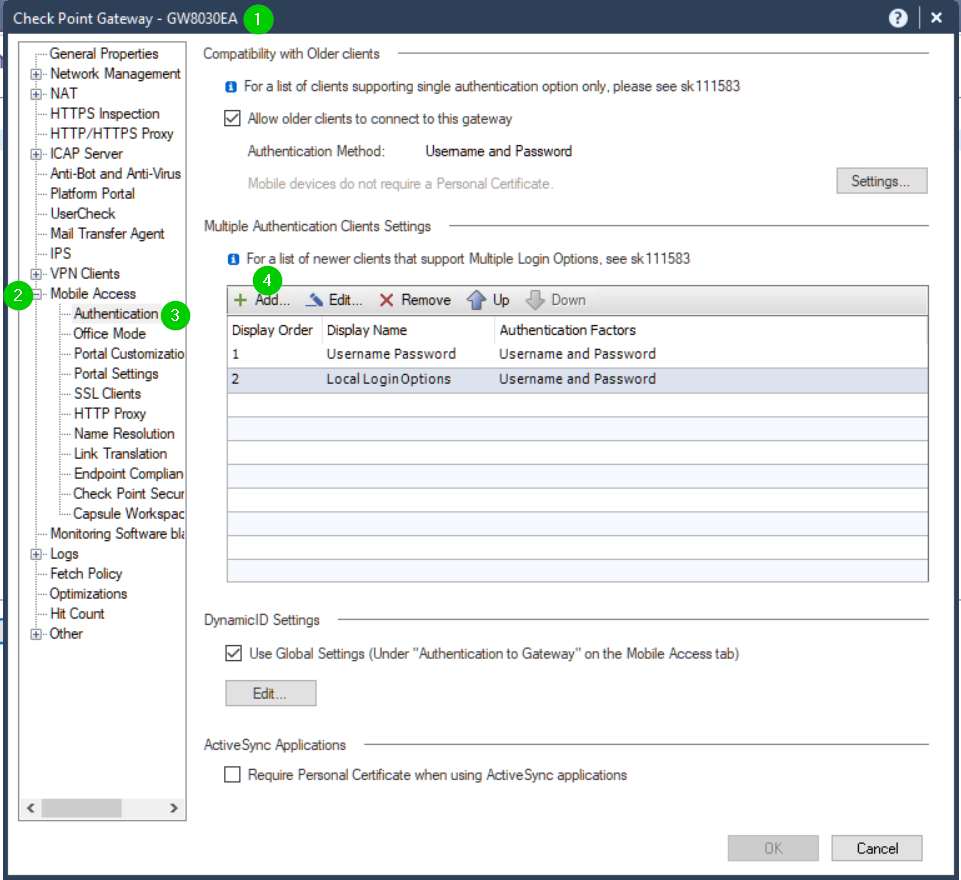The height and width of the screenshot is (880, 961).
Task: Move entry up with Up arrow
Action: pos(477,300)
